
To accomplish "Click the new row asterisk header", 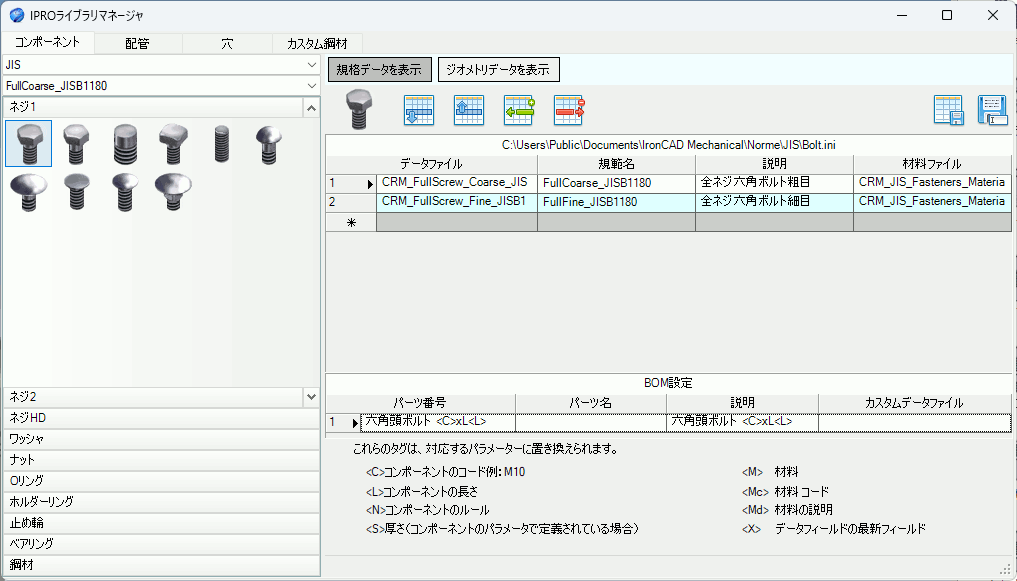I will [351, 222].
